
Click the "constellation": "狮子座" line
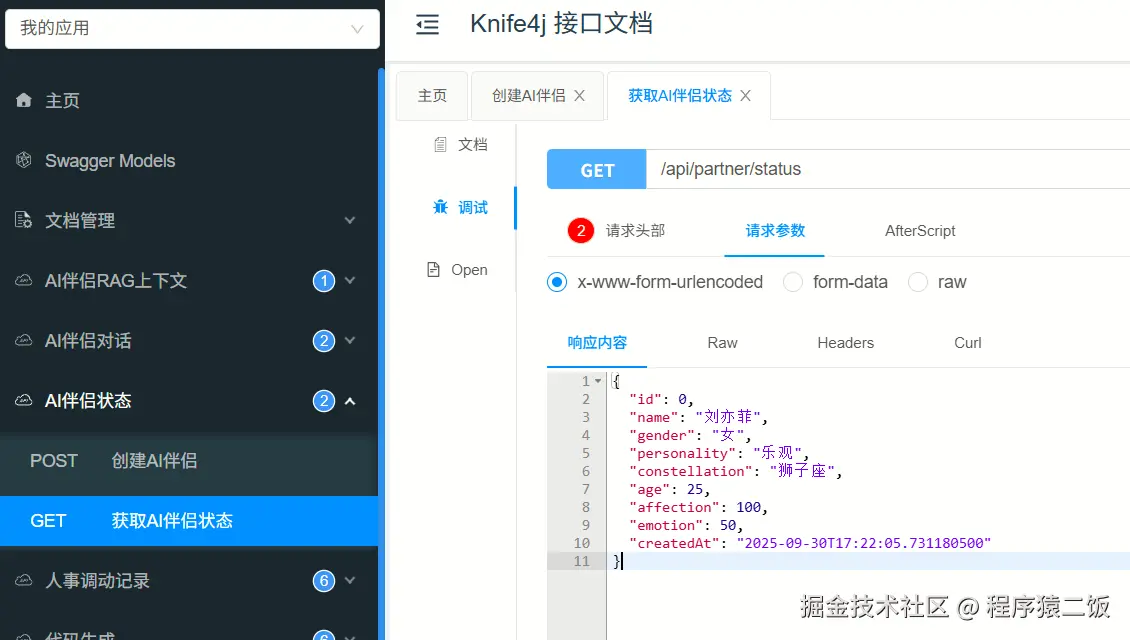click(x=735, y=471)
